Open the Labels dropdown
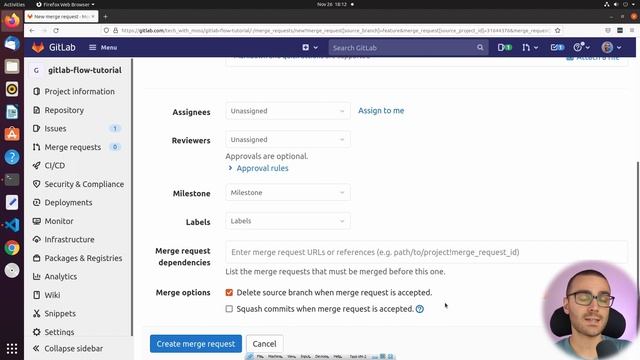Screen dimensions: 640x360 [x=288, y=221]
